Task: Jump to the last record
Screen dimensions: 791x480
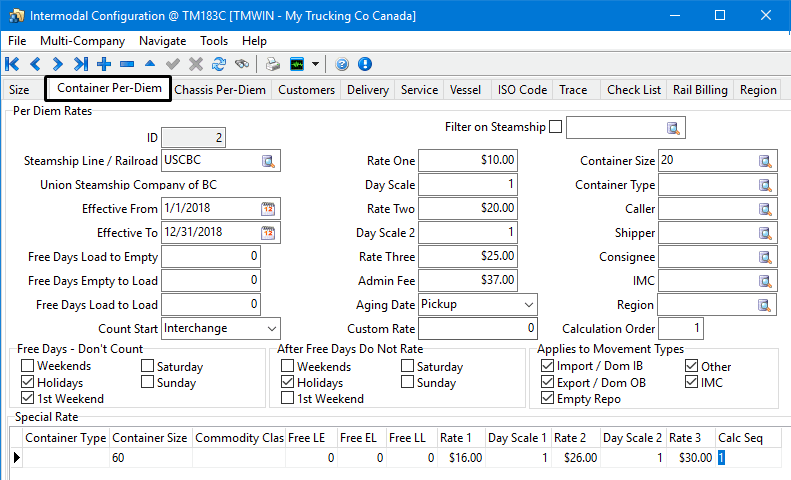Action: [80, 64]
